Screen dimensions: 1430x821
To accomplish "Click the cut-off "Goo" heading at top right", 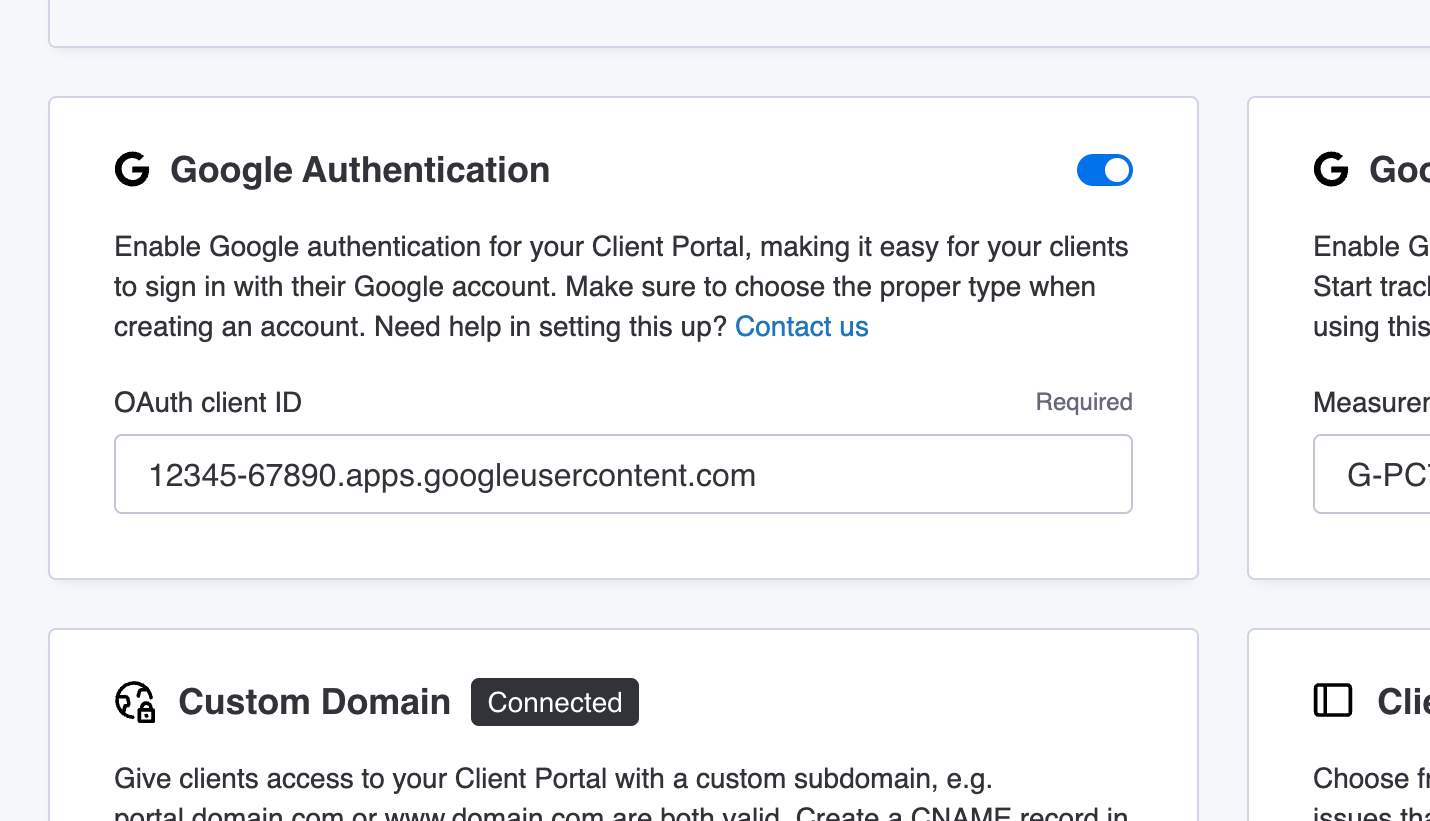I will tap(1399, 170).
